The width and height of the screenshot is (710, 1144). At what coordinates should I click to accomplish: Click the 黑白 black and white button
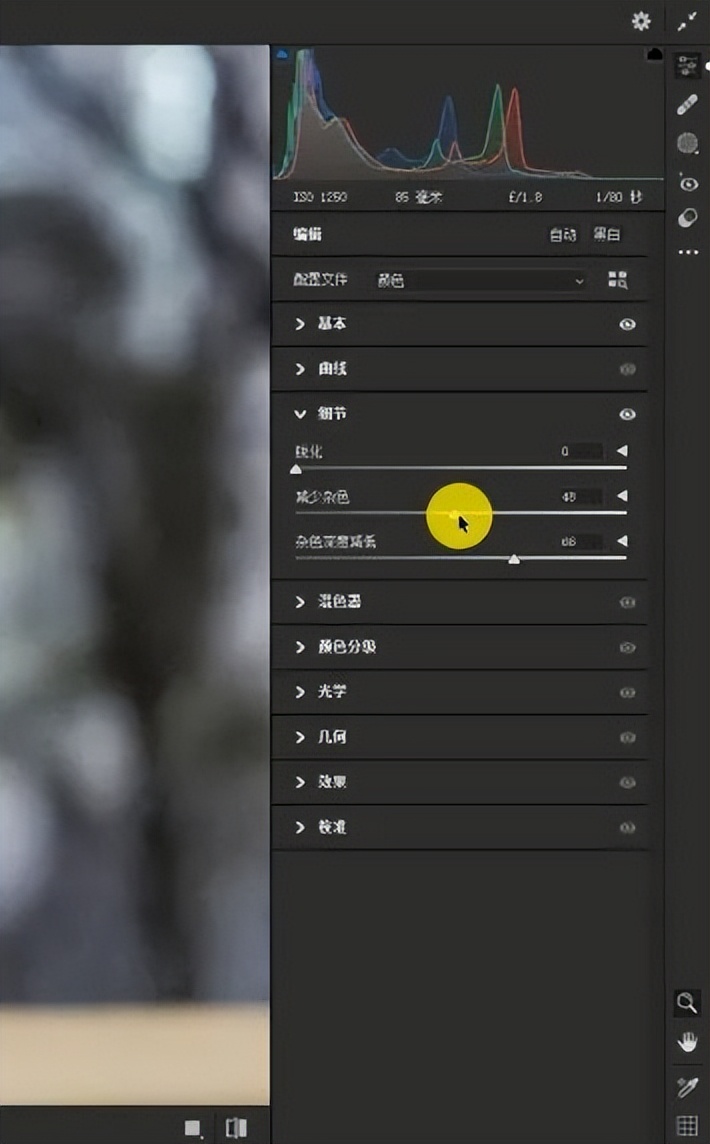point(606,234)
